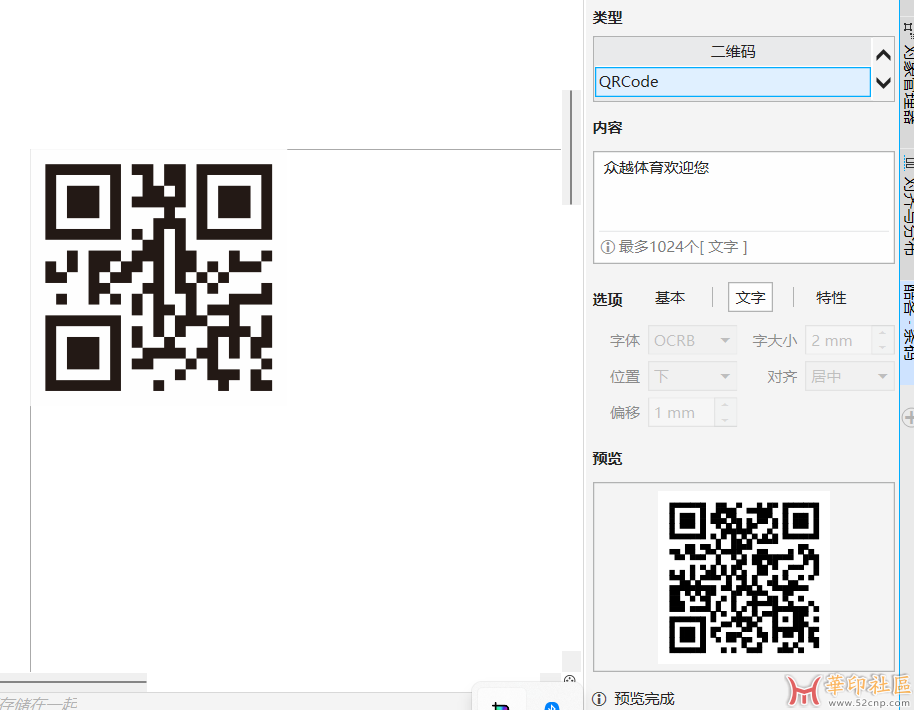The height and width of the screenshot is (710, 914).
Task: Click the content text box with 众越体育欢迎您
Action: point(743,191)
